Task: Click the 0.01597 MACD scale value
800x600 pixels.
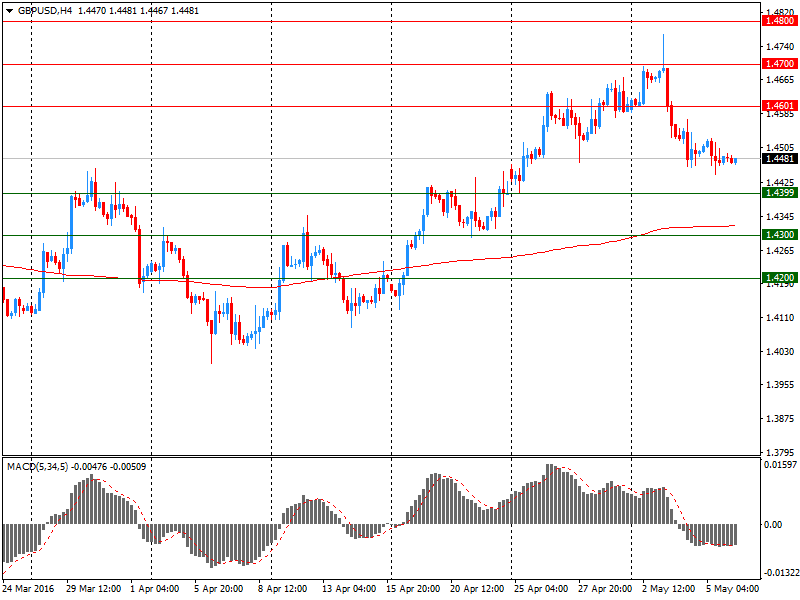Action: click(x=781, y=465)
